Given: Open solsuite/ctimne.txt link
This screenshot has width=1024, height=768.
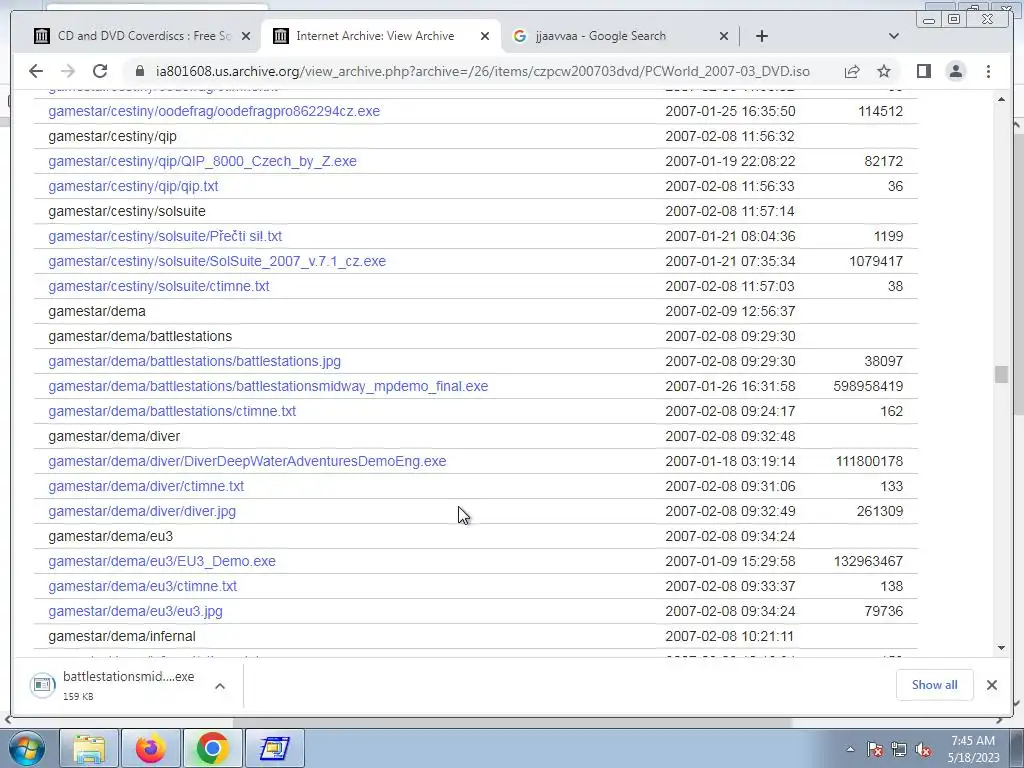Looking at the screenshot, I should point(159,286).
